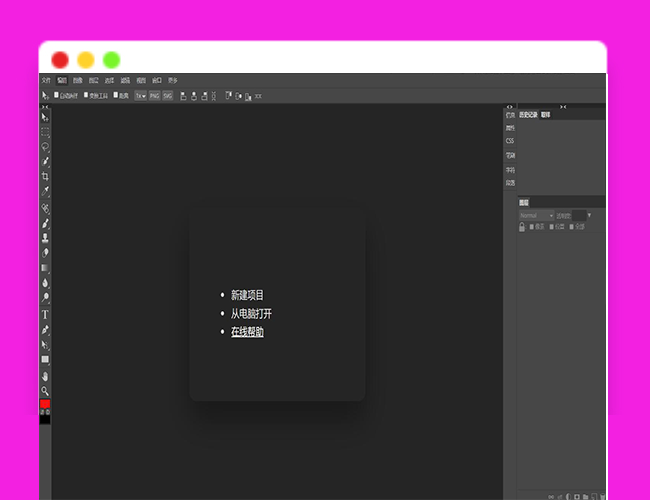Screen dimensions: 650x500
Task: Toggle the 自动选择 checkbox
Action: 57,96
